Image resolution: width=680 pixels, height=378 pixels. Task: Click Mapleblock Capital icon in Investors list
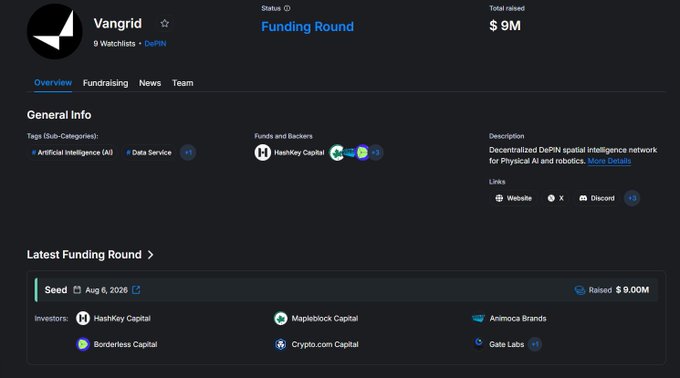(281, 318)
